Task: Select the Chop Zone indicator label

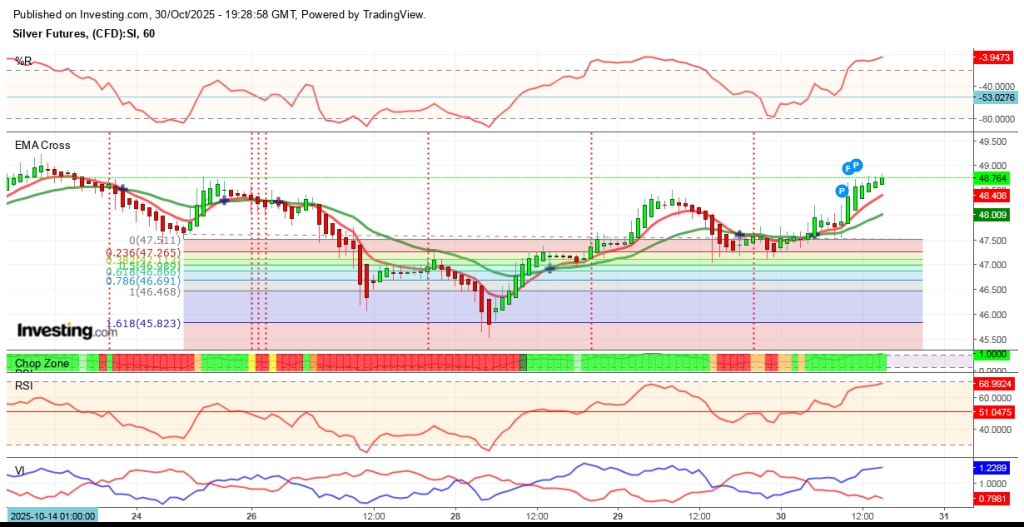Action: 41,363
